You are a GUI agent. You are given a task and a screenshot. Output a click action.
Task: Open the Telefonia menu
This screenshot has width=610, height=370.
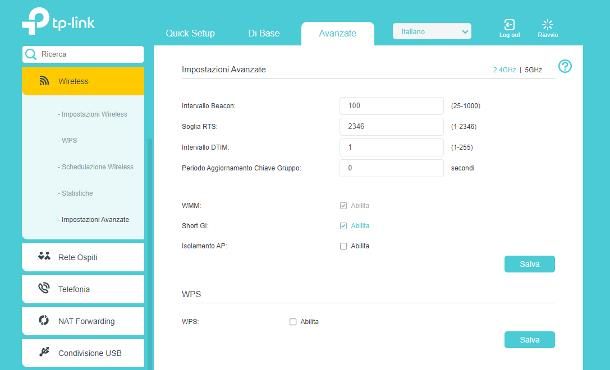click(x=83, y=289)
